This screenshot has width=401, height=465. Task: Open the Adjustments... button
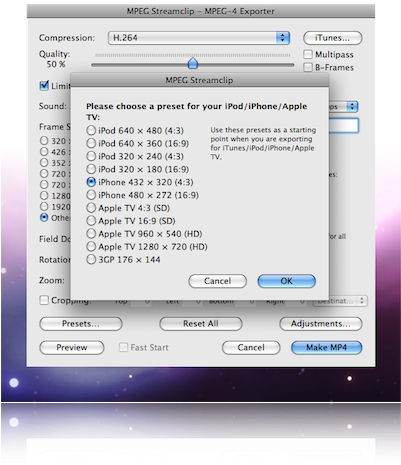321,324
